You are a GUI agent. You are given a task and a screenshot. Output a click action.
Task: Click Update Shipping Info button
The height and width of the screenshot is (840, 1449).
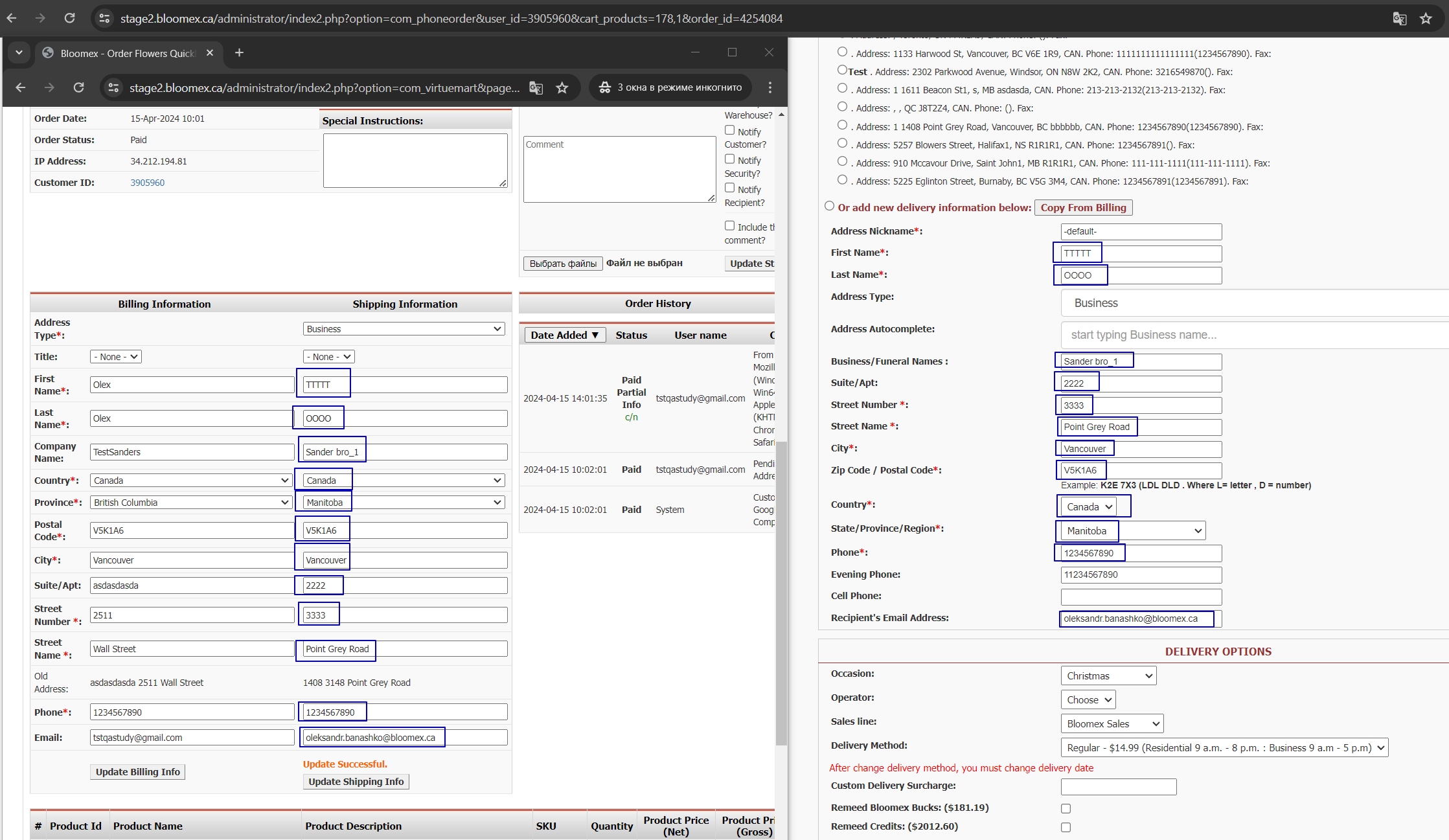click(356, 782)
